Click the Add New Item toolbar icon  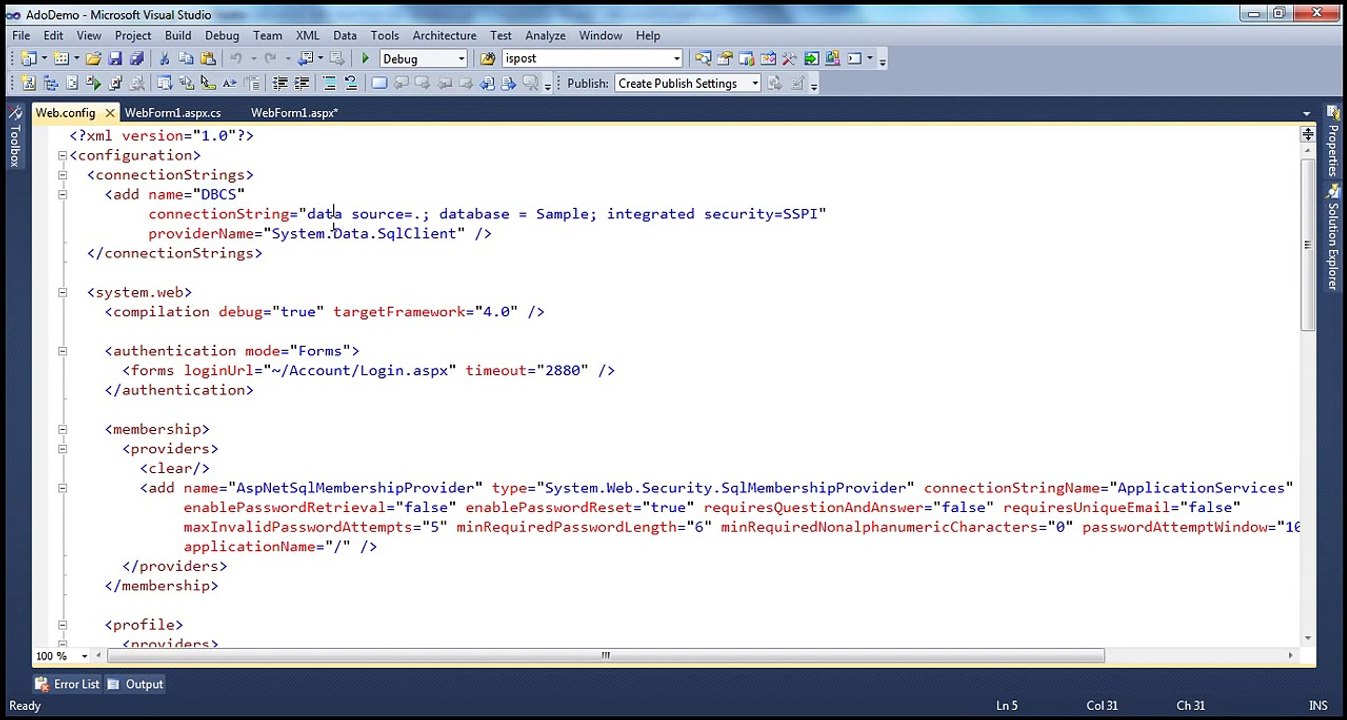pyautogui.click(x=61, y=58)
